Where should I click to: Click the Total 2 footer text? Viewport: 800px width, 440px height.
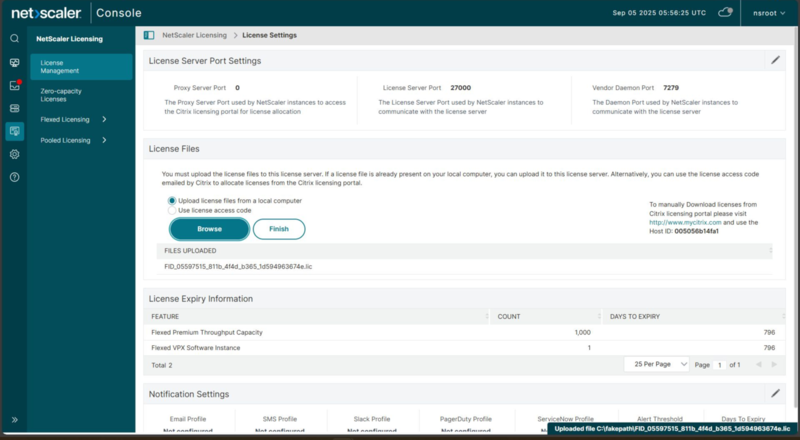[x=162, y=365]
